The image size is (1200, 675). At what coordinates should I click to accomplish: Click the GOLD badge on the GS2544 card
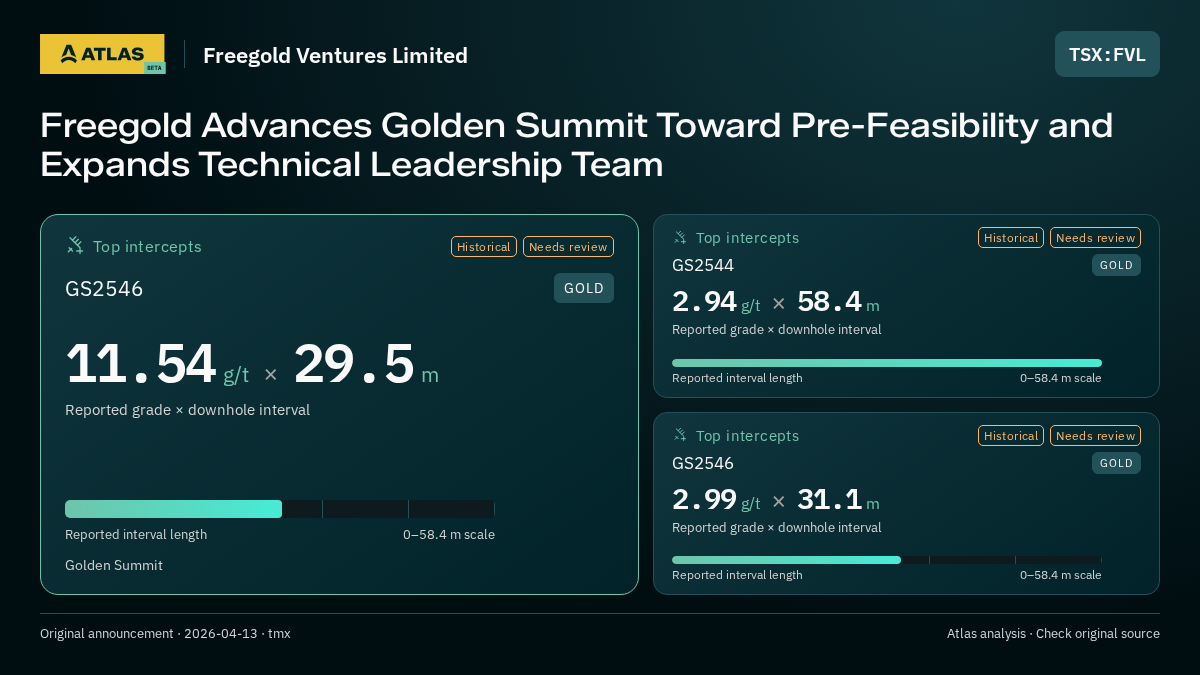(x=1116, y=265)
